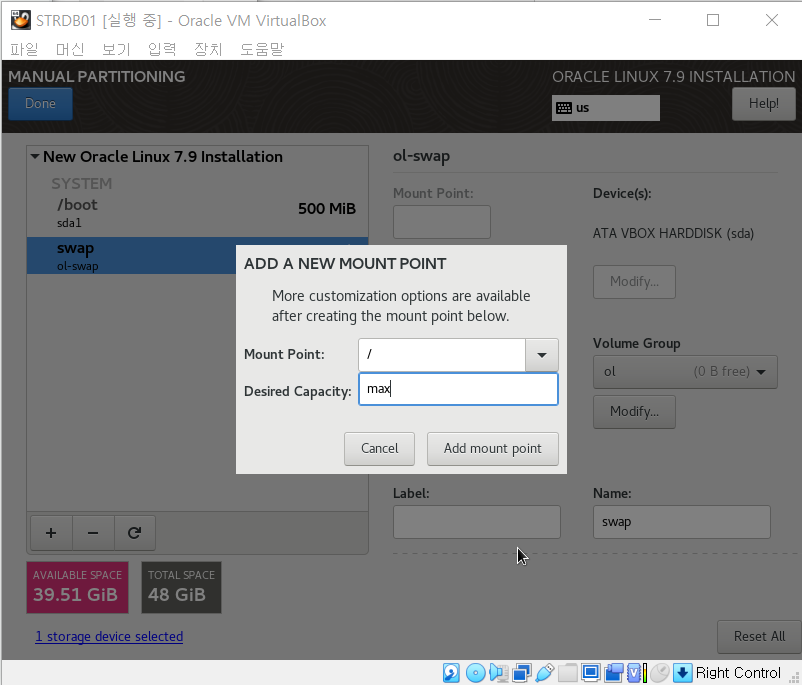Click the network adapter status icon
Screen dimensions: 802x685
[x=522, y=673]
